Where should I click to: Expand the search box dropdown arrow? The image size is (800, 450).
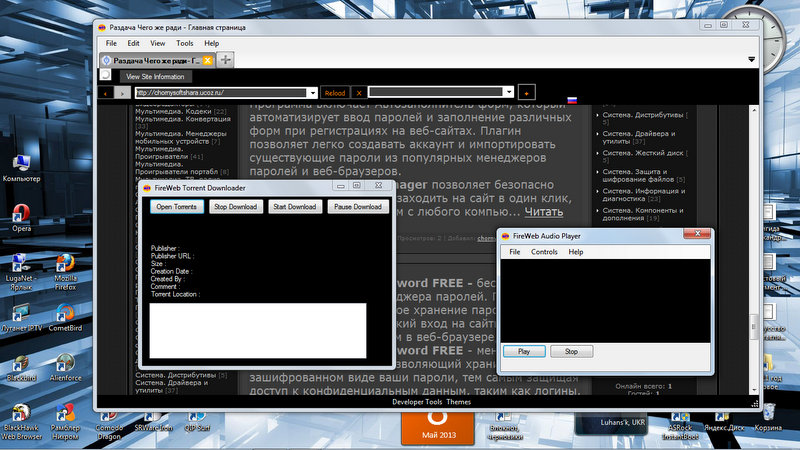click(x=508, y=92)
